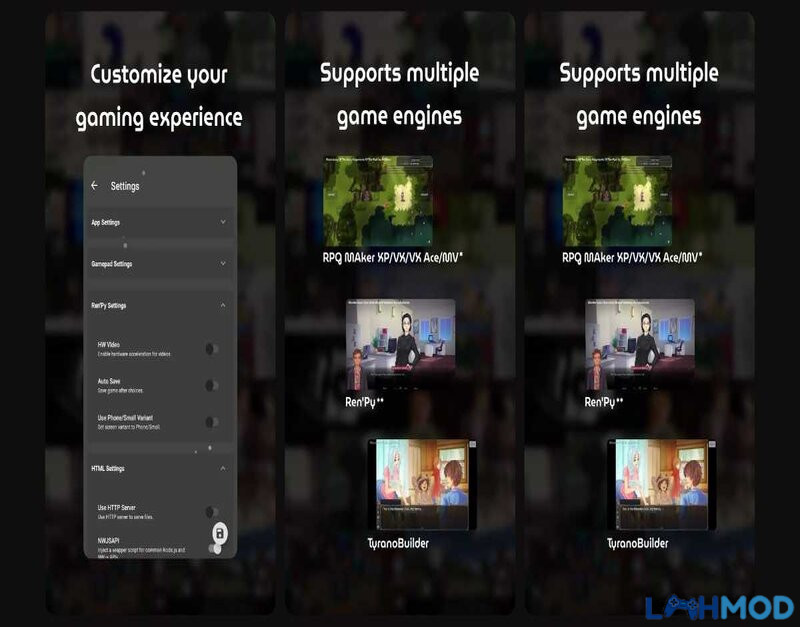Turn on the Auto Save switch

click(212, 386)
